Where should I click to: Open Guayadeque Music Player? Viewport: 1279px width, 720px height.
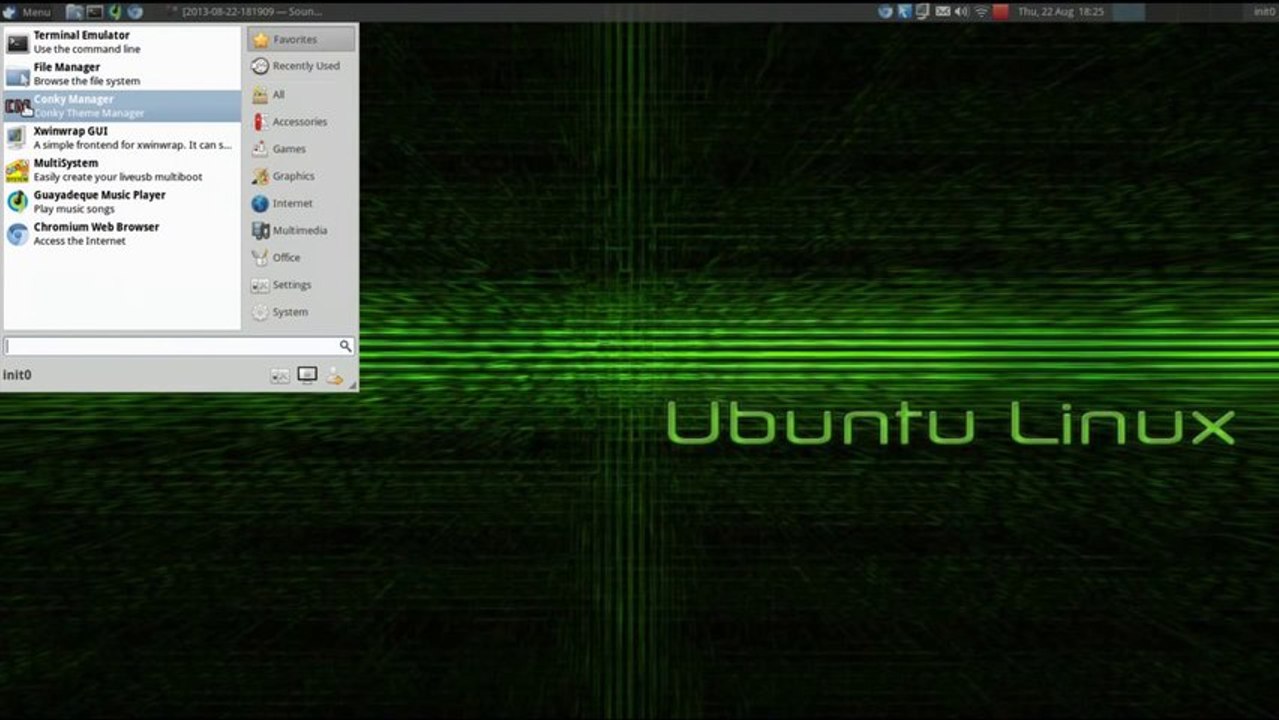coord(122,202)
